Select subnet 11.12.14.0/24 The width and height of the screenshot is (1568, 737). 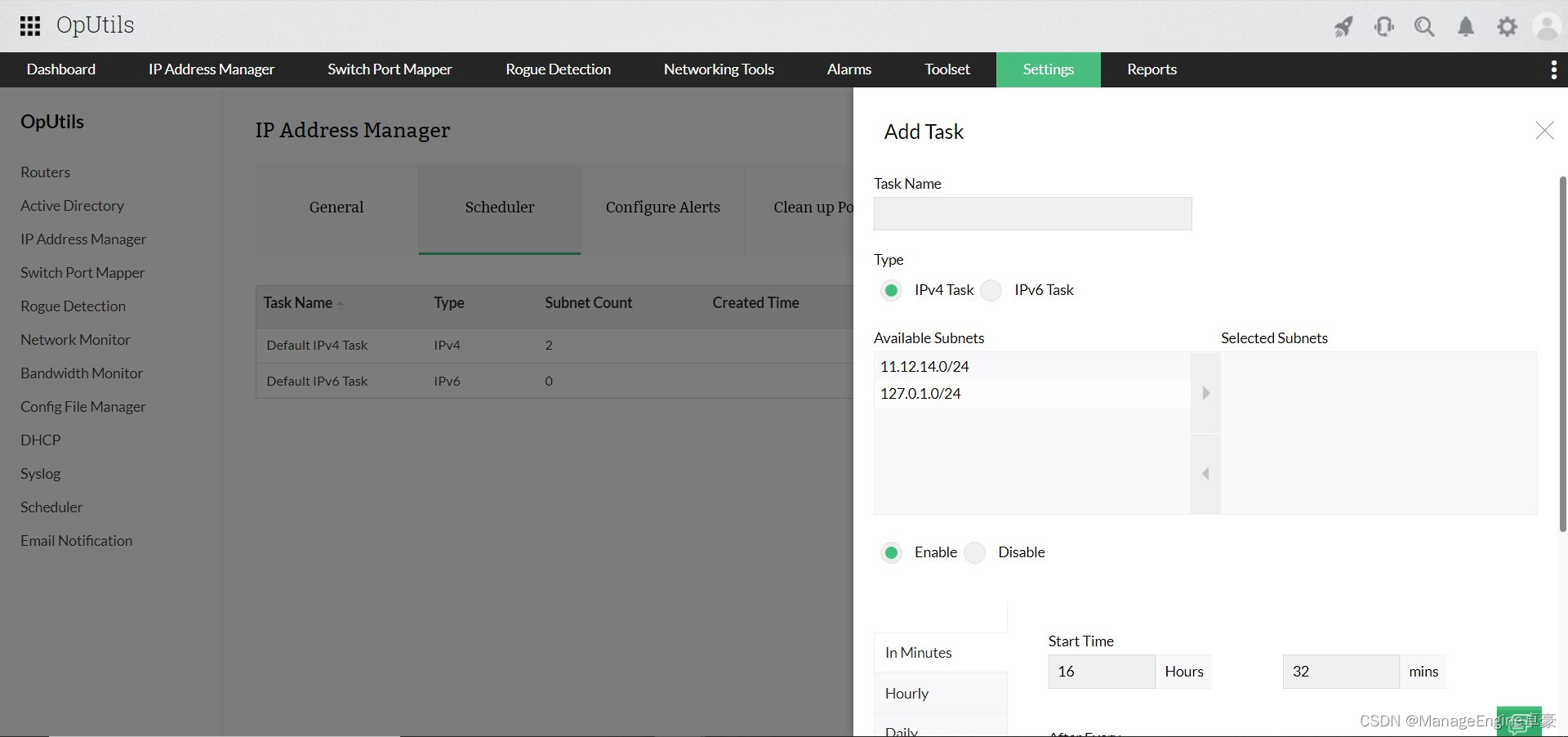click(x=1032, y=367)
